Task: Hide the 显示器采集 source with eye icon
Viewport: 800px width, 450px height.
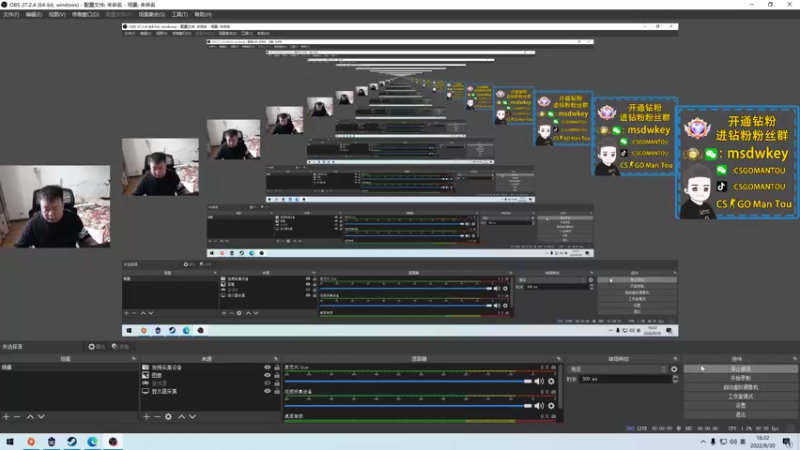Action: point(267,391)
